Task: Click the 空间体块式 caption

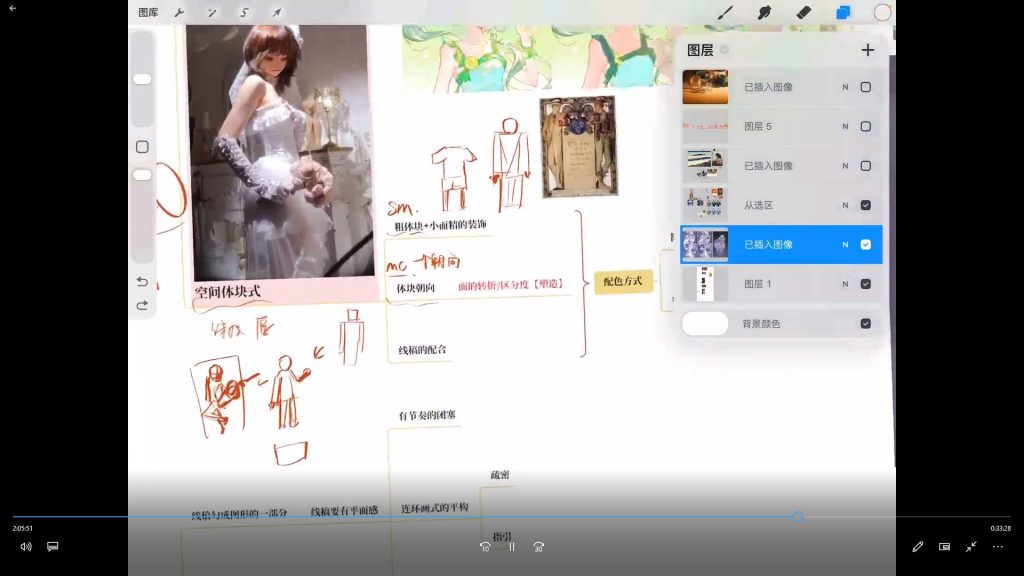Action: click(227, 292)
